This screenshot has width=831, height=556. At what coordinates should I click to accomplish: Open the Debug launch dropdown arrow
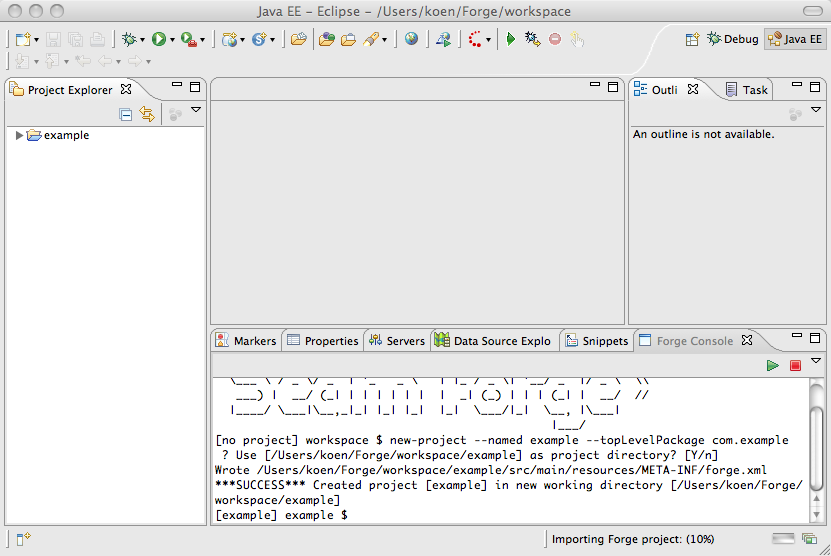point(142,40)
